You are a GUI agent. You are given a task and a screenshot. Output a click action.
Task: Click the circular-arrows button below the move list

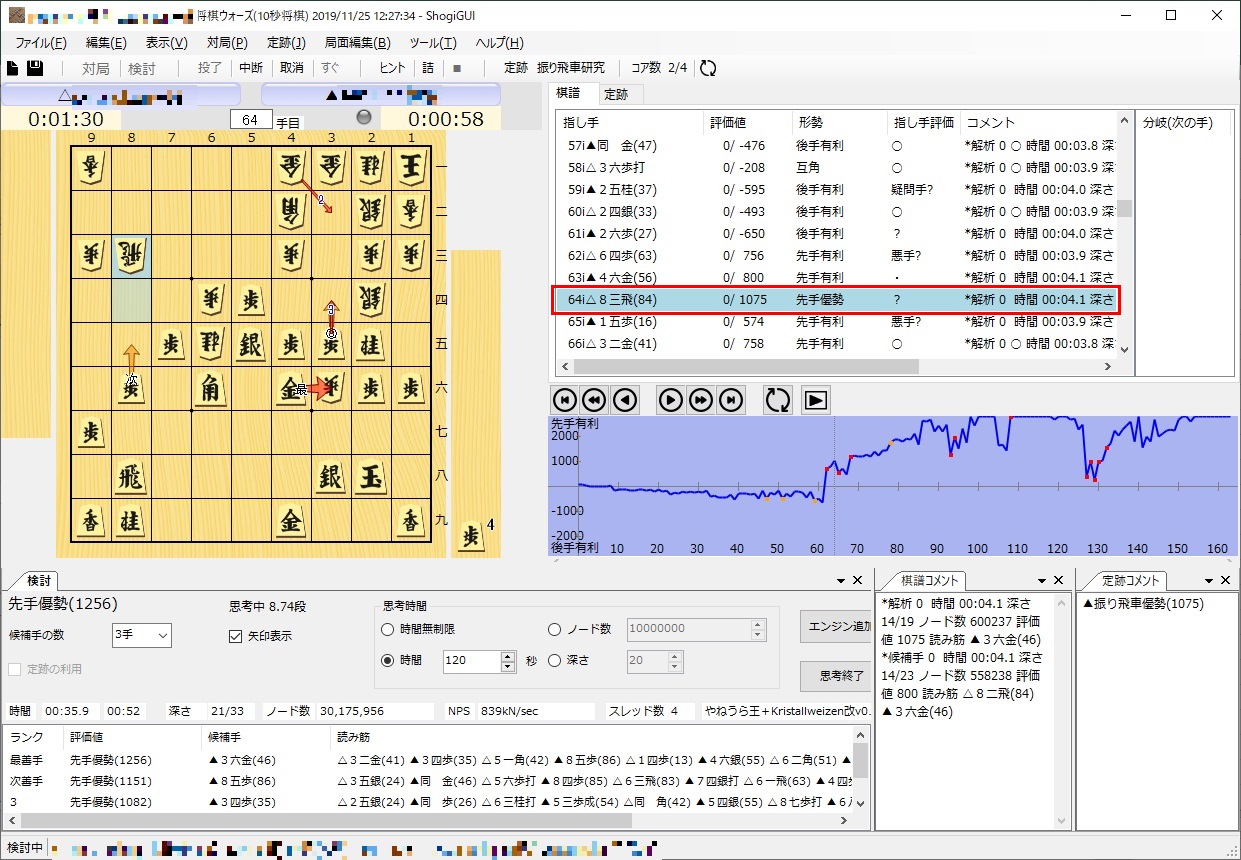click(777, 400)
